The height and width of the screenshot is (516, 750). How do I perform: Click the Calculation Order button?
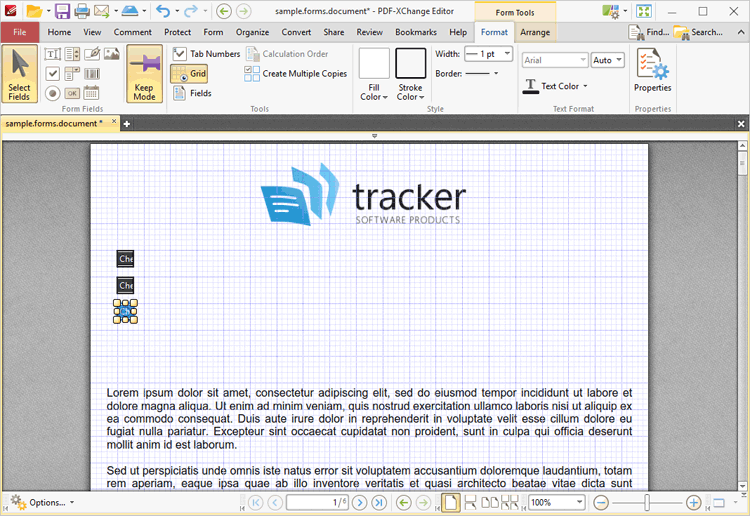coord(287,54)
